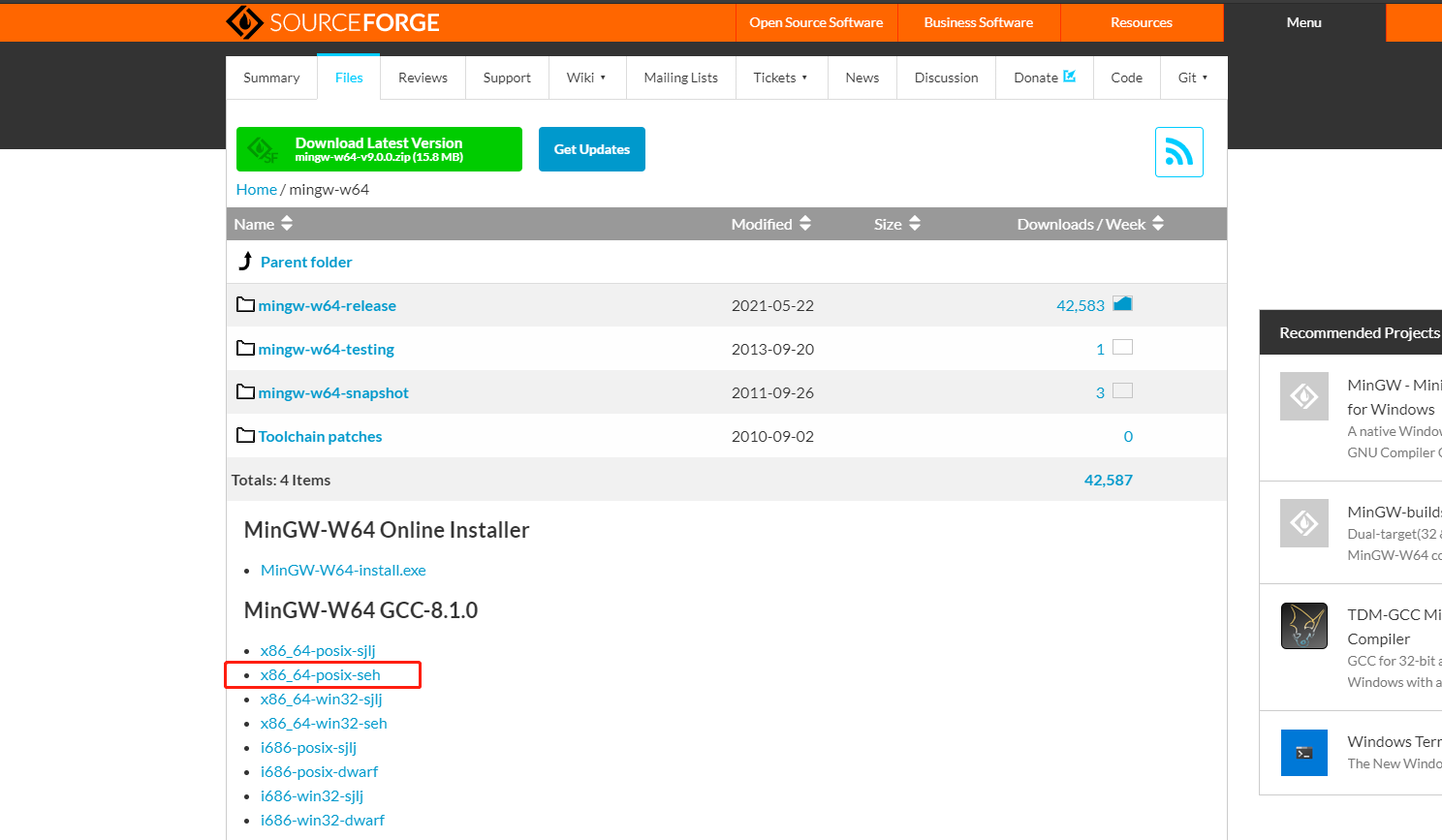
Task: Click the 'Totals: 4 Items' text
Action: pyautogui.click(x=281, y=480)
